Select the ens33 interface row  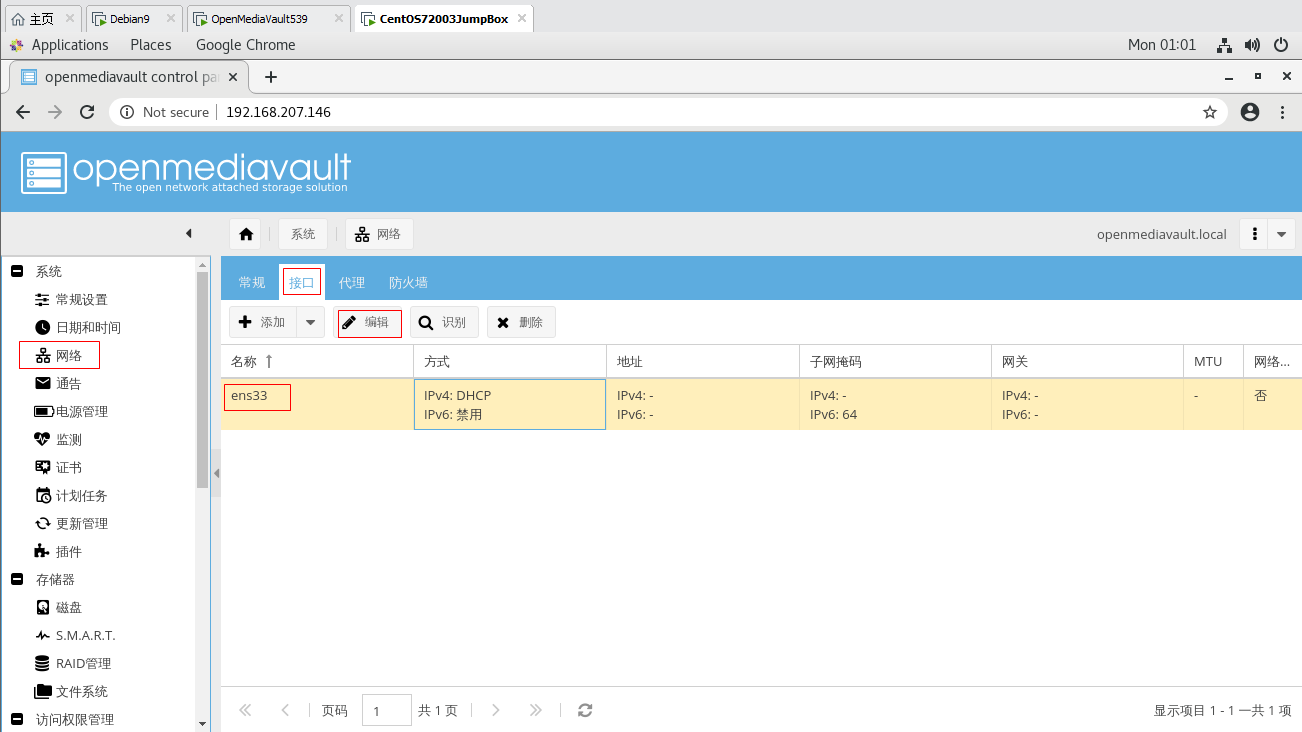click(761, 404)
